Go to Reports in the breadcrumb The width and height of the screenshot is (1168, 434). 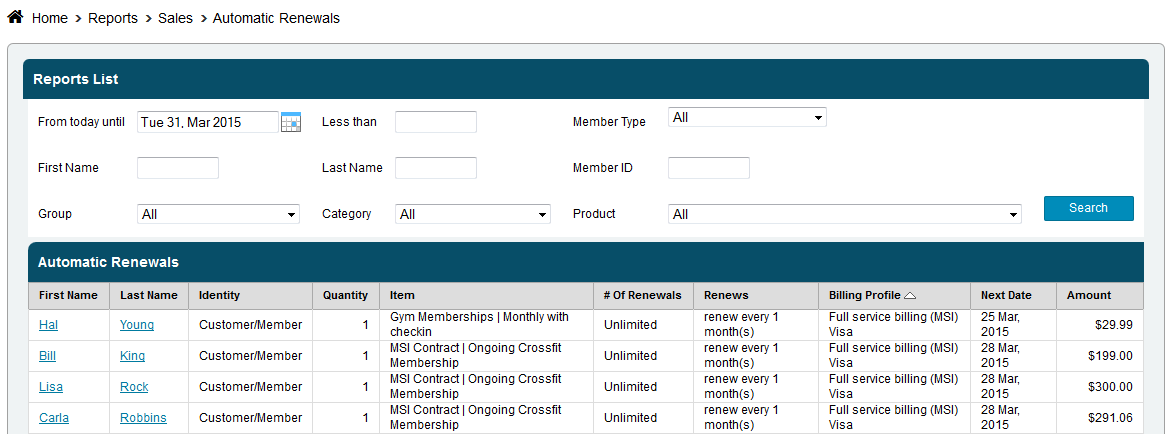coord(113,18)
